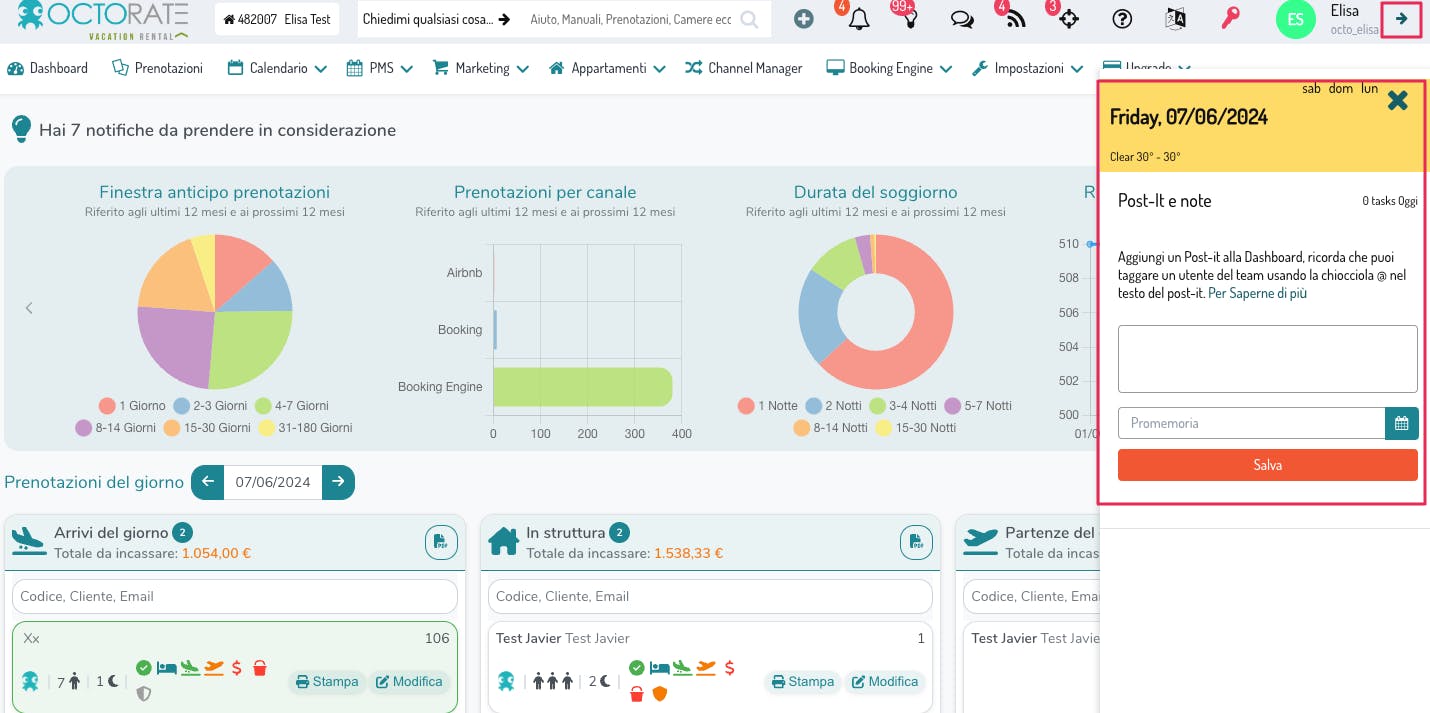Expand the Appartamenti dropdown menu
This screenshot has width=1430, height=713.
coord(607,68)
